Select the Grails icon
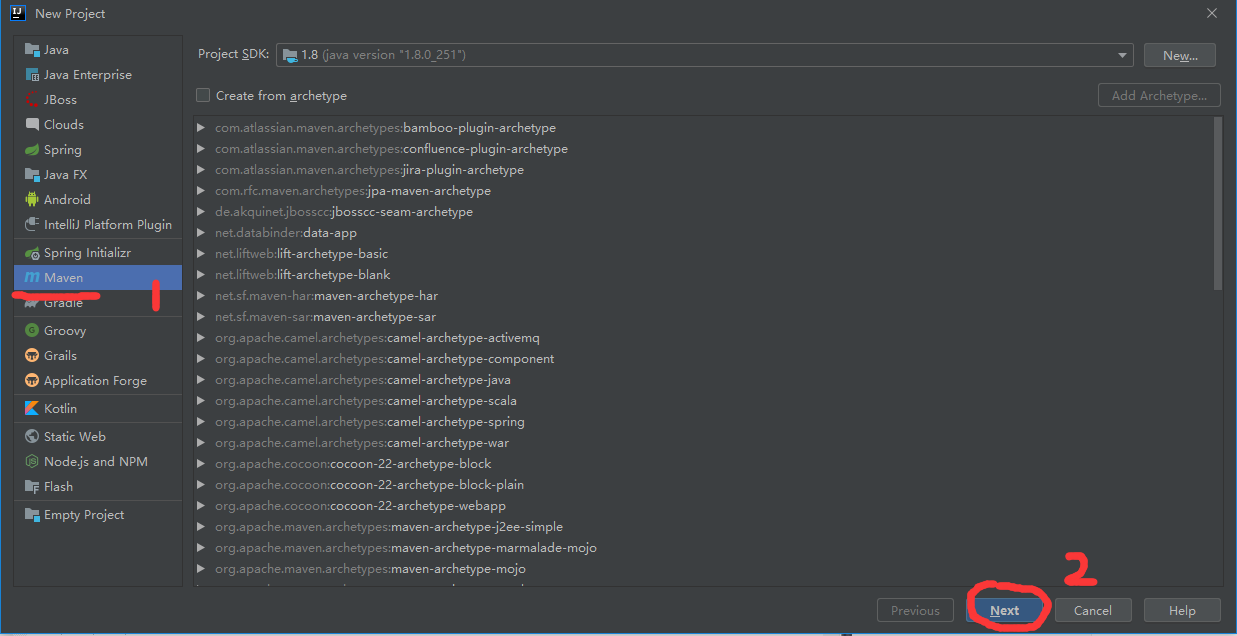The height and width of the screenshot is (636, 1237). (x=32, y=356)
